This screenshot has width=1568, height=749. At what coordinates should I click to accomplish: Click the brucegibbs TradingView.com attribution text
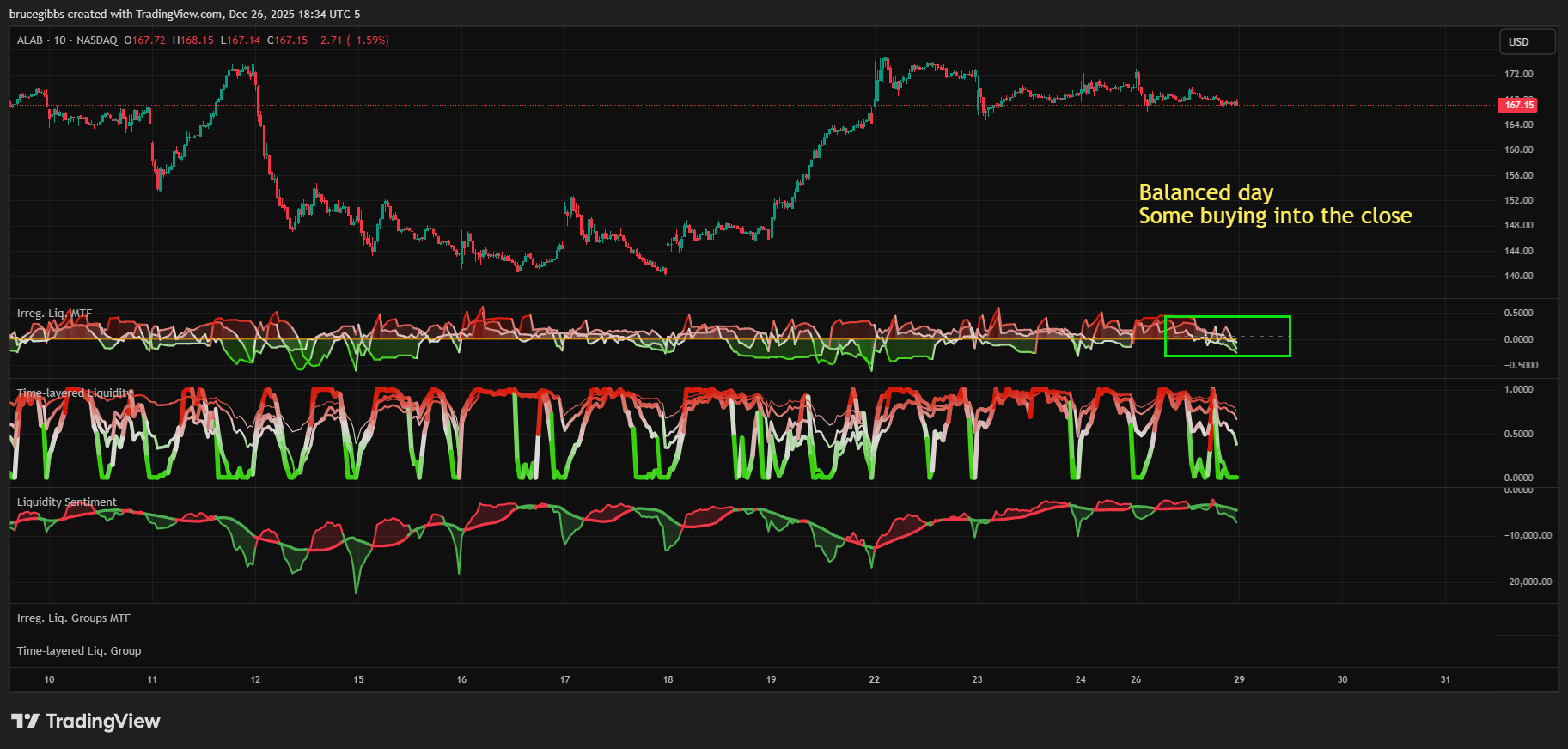(x=185, y=15)
